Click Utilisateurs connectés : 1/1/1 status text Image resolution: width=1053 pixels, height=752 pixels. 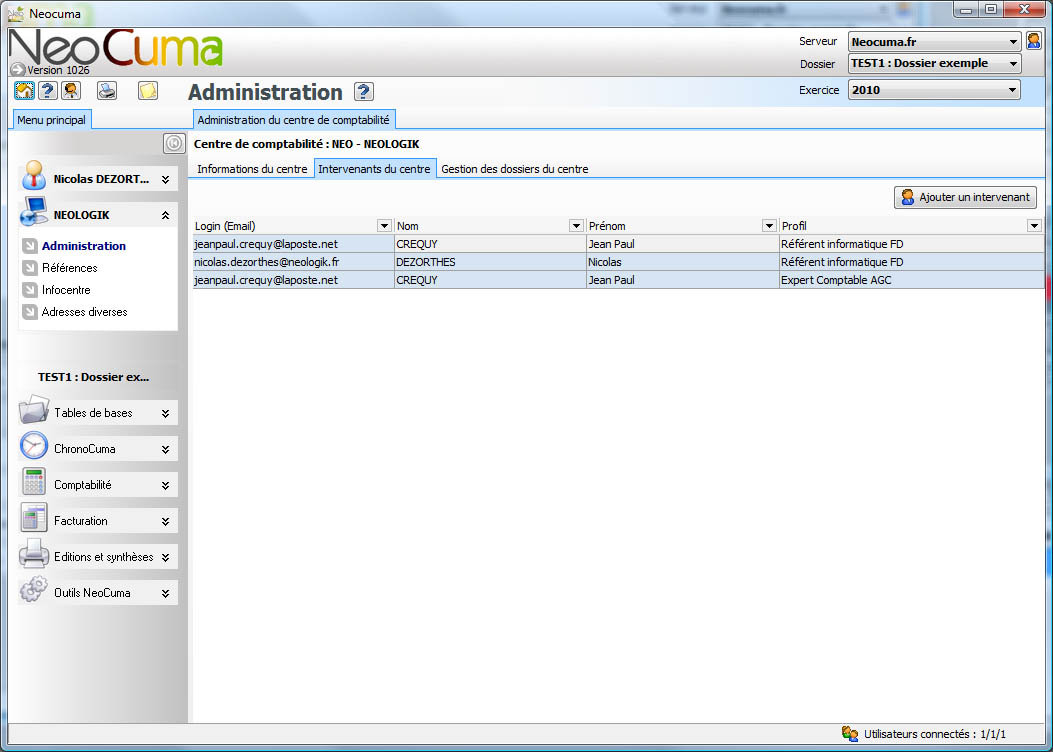935,735
